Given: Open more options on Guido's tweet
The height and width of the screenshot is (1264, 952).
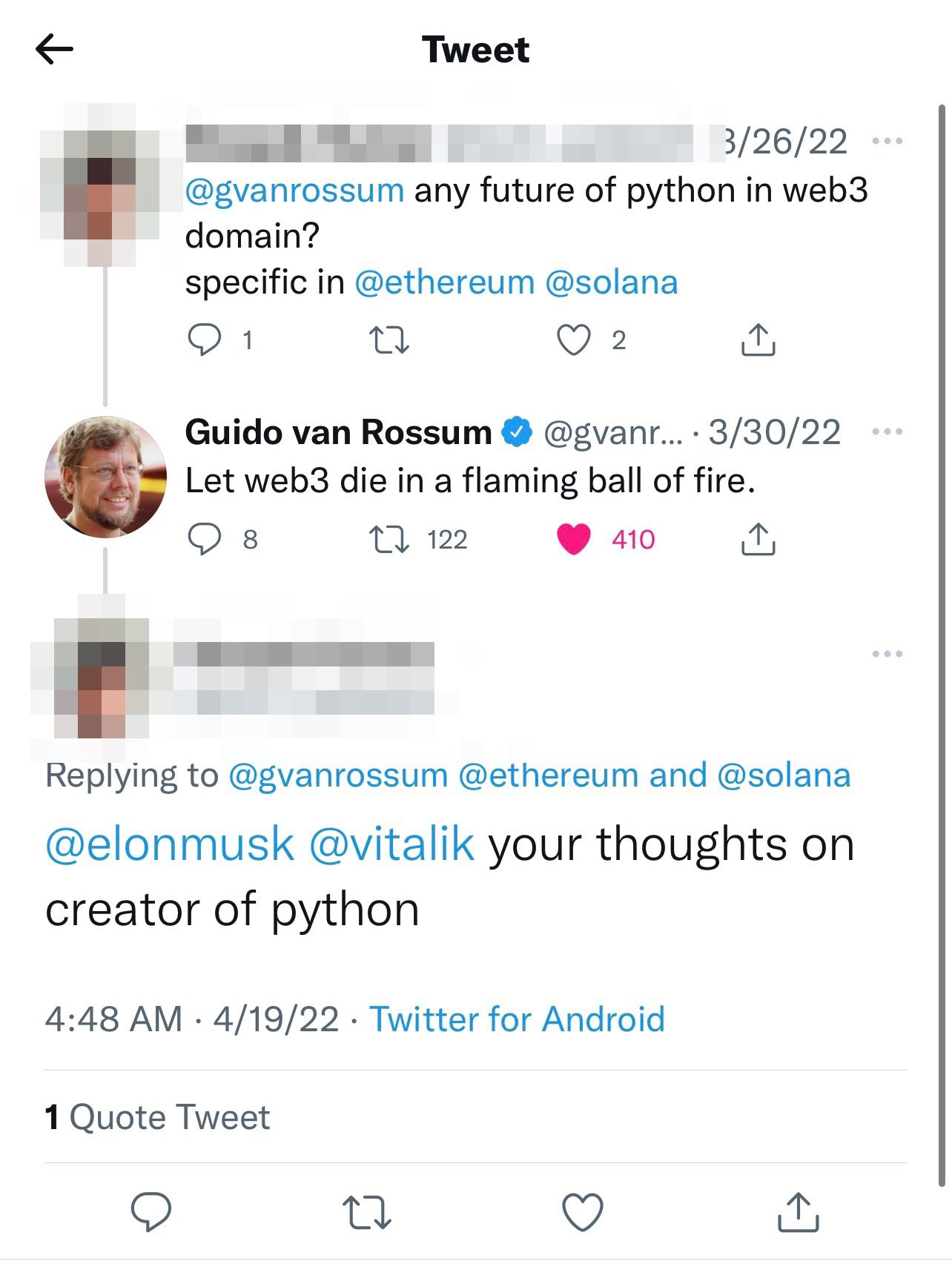Looking at the screenshot, I should pyautogui.click(x=887, y=431).
